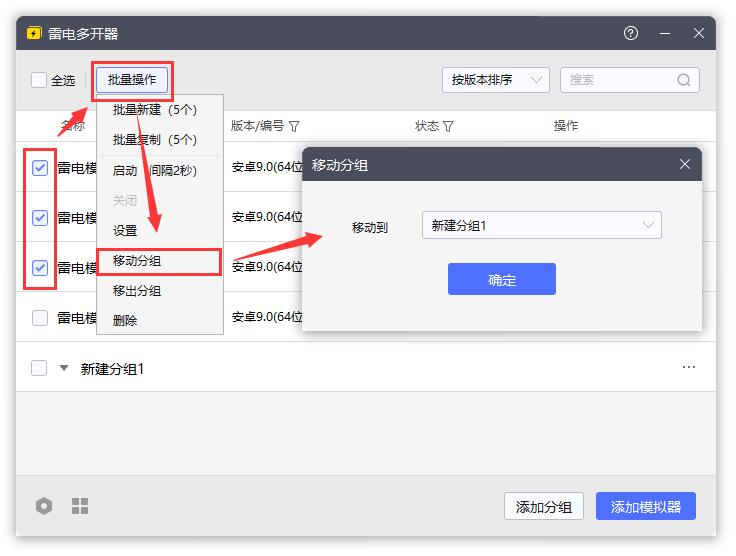
Task: Select 移出分组 menu item
Action: point(160,291)
